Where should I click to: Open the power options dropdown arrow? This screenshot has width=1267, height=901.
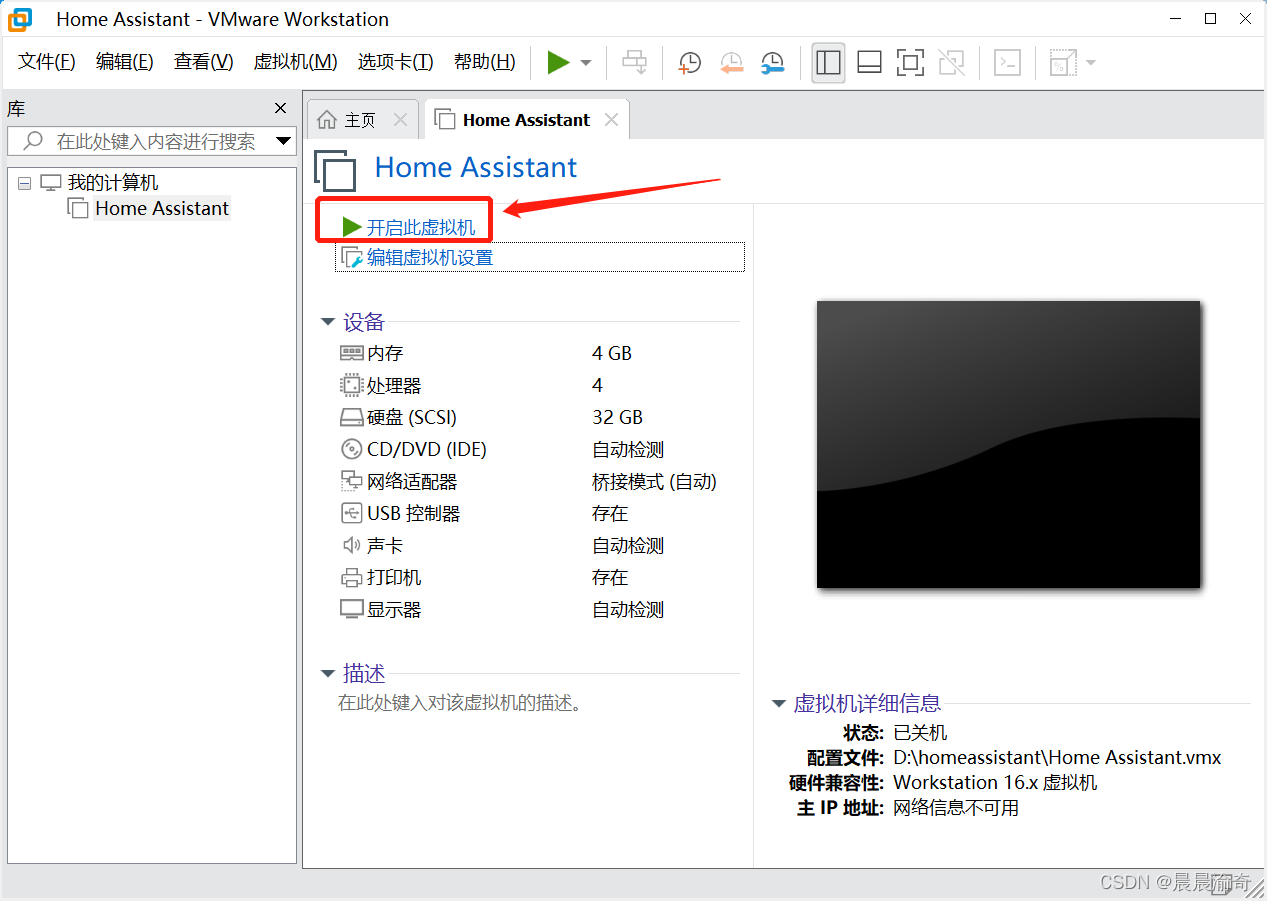pos(586,63)
